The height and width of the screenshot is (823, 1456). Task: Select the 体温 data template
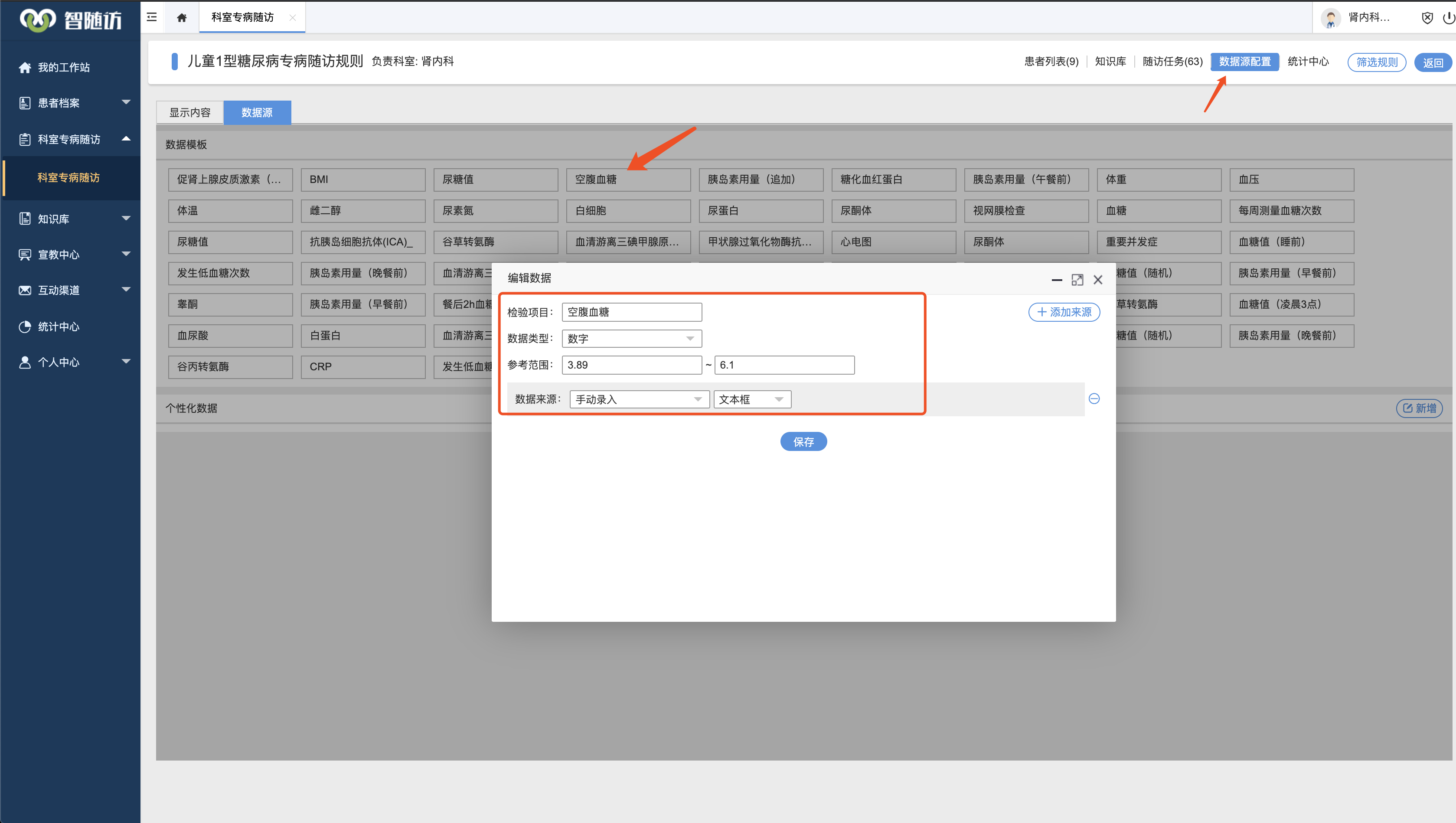click(231, 210)
